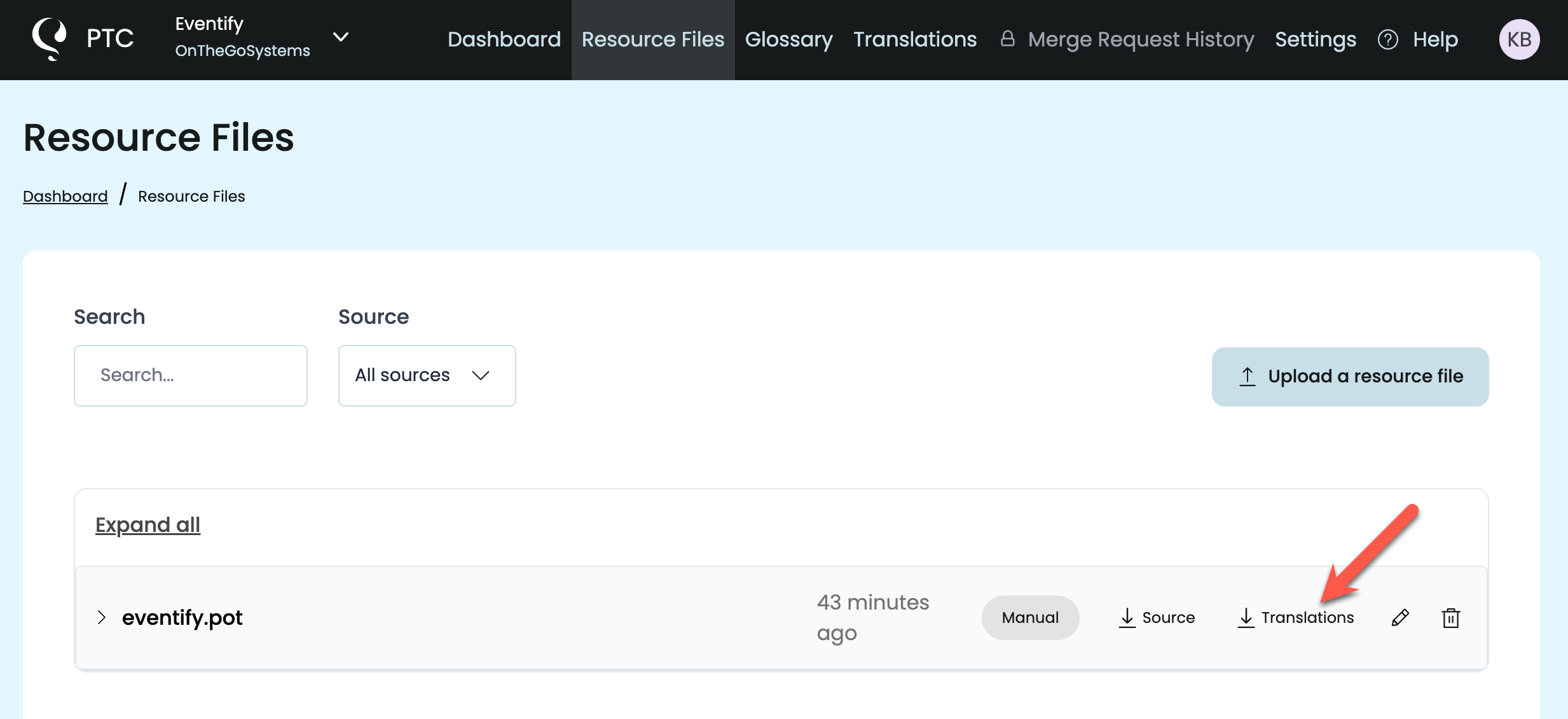Delete eventify.pot via the trash icon
Viewport: 1568px width, 719px height.
(x=1450, y=617)
